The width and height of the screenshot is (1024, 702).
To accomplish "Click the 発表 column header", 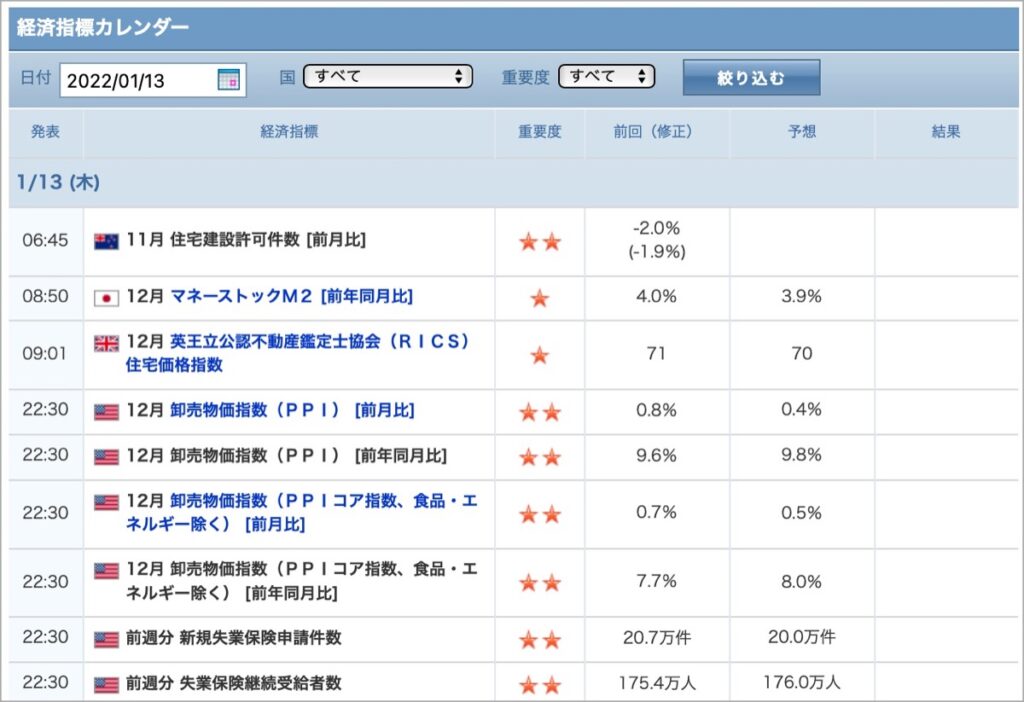I will tap(46, 132).
